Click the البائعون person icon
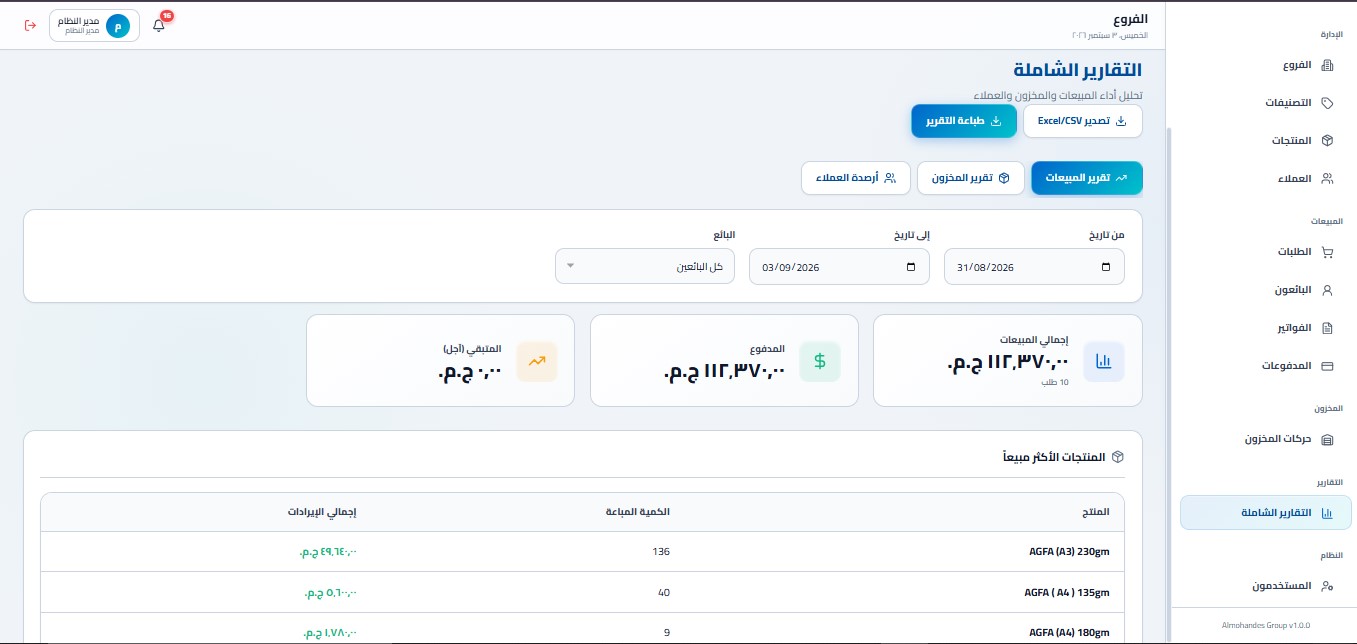Viewport: 1357px width, 644px height. (x=1328, y=290)
